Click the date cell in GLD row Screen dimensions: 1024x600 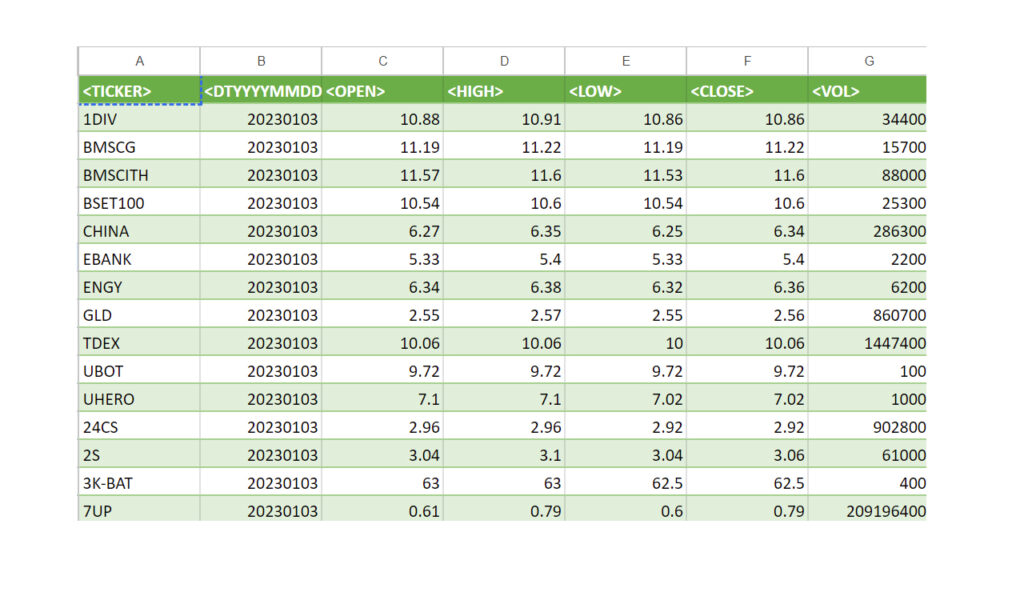(261, 315)
